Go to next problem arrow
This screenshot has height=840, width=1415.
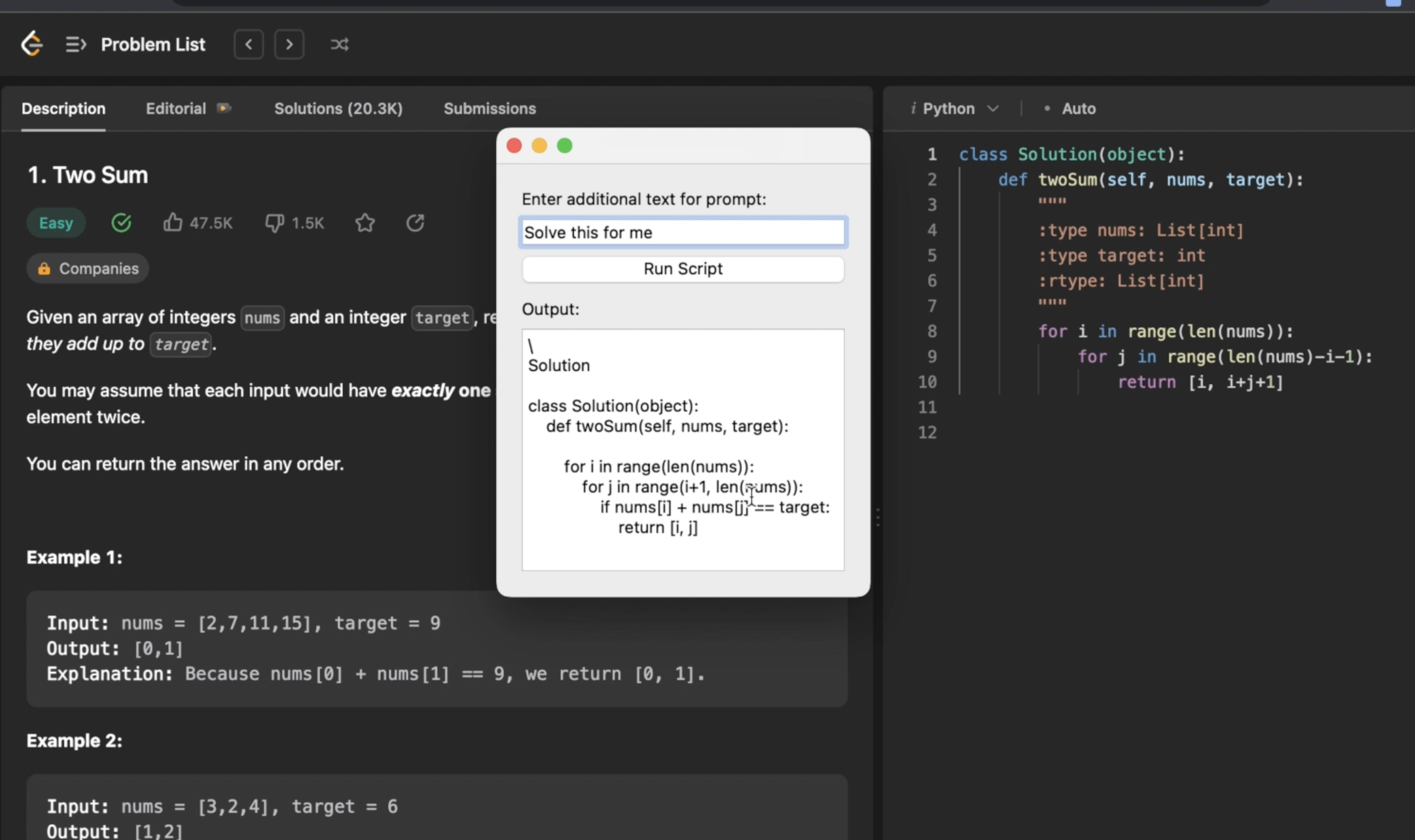tap(289, 44)
